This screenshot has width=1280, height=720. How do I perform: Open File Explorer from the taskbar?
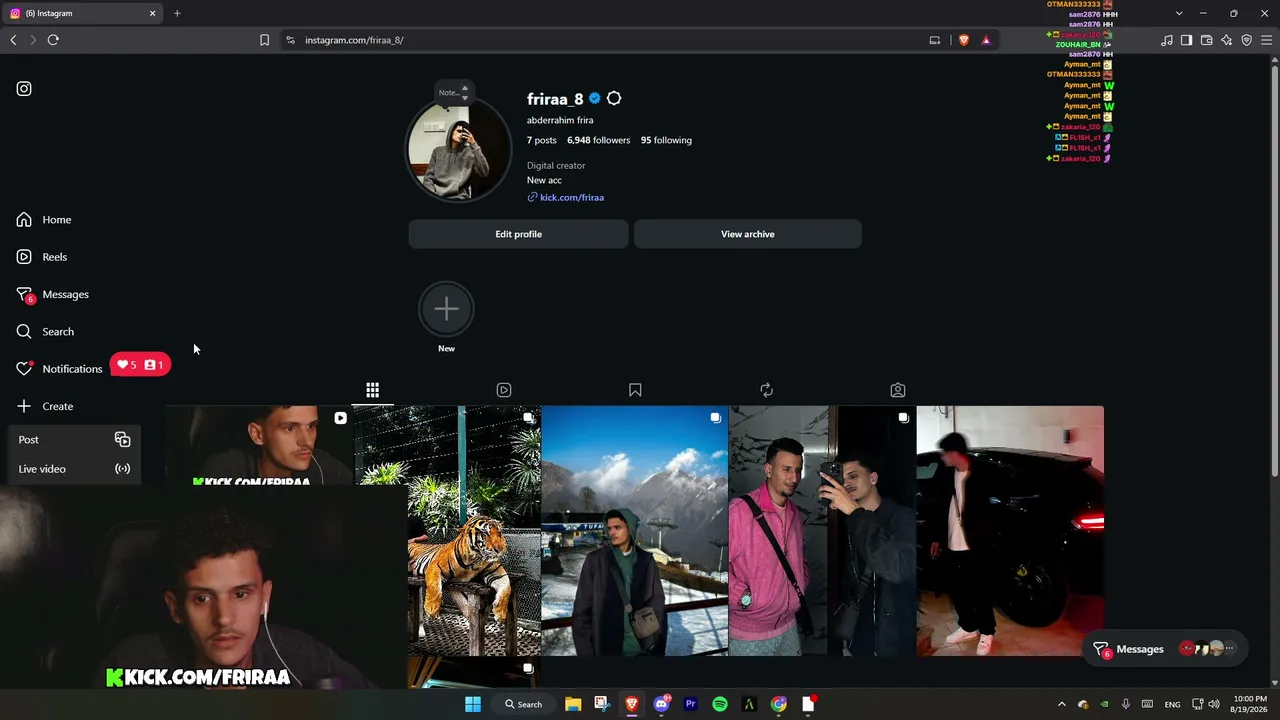click(x=573, y=704)
